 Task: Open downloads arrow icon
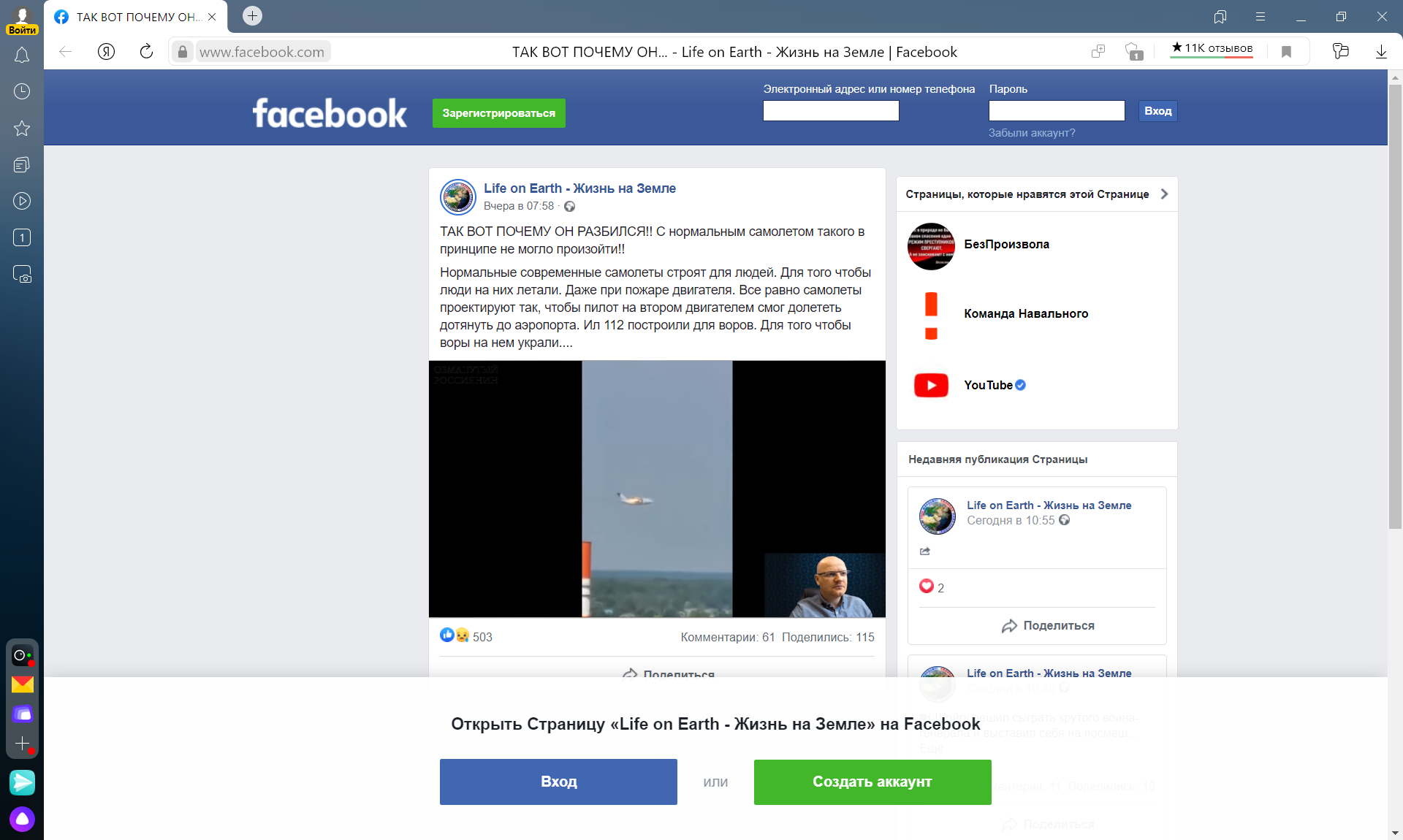[1381, 51]
